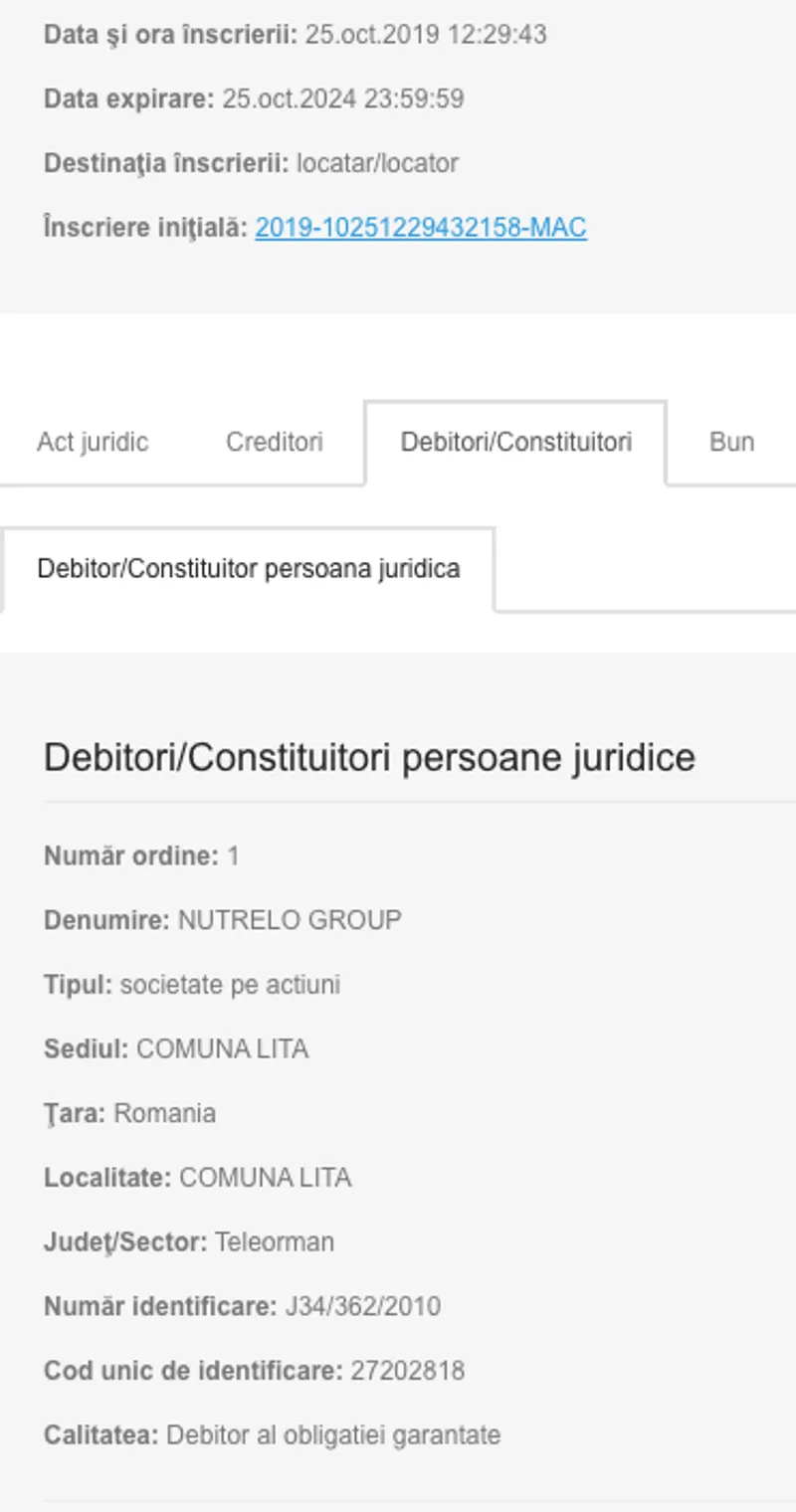Click the locatar/locator destination value
Image resolution: width=796 pixels, height=1512 pixels.
click(377, 163)
